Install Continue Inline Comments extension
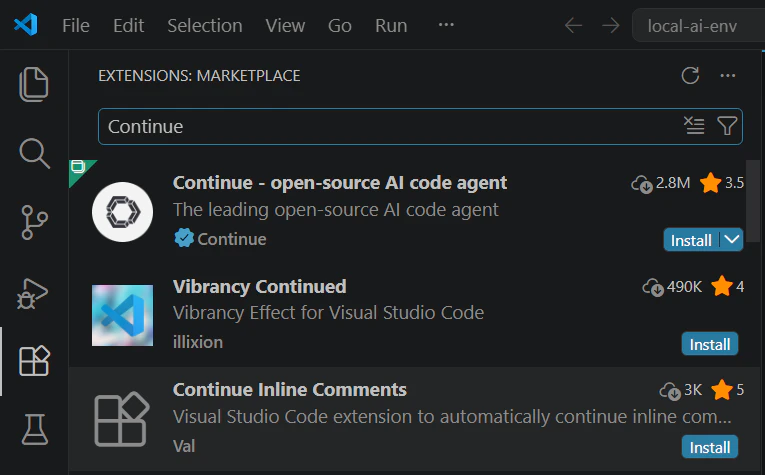 coord(709,447)
